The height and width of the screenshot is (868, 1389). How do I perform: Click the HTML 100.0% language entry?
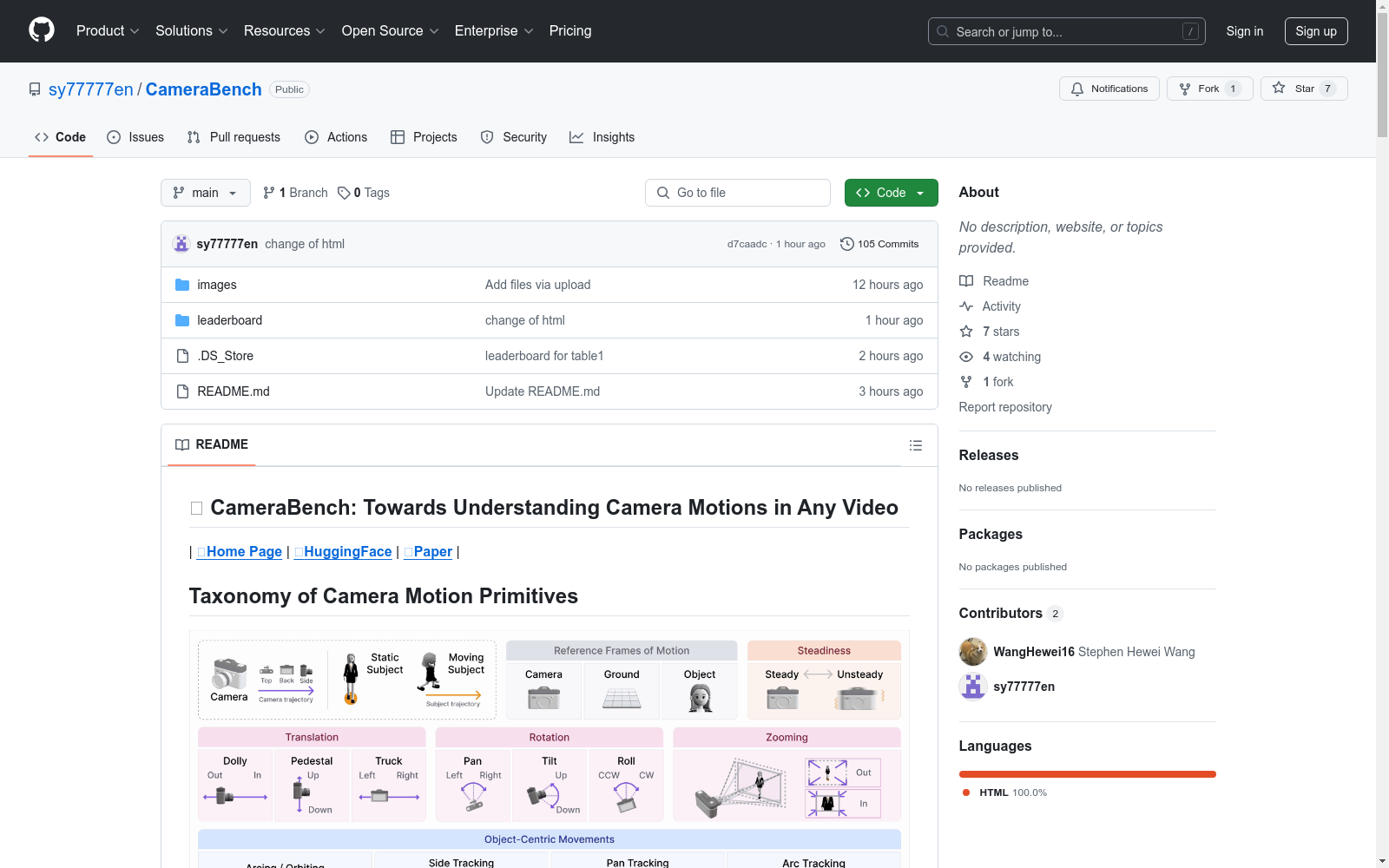pos(1005,792)
